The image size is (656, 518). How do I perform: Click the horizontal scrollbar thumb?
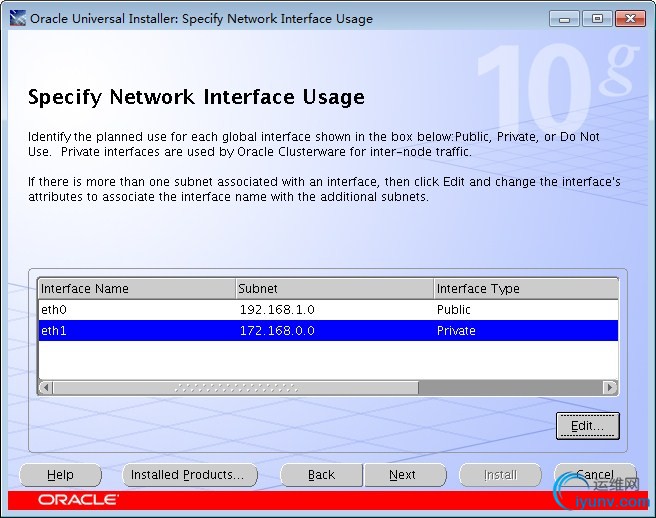pos(235,387)
